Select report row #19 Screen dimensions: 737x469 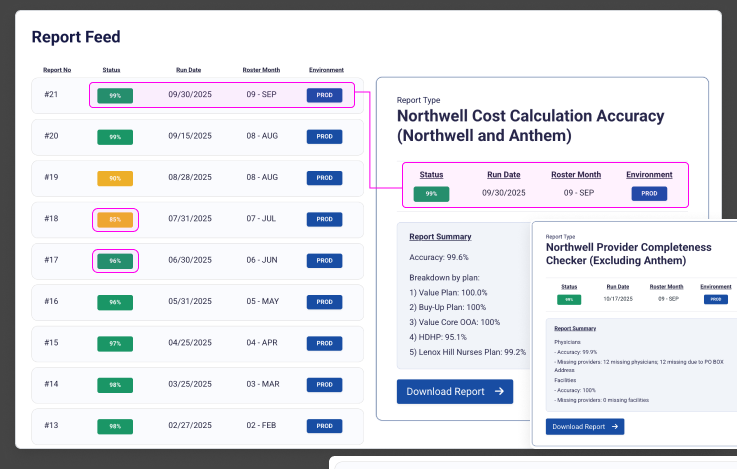(197, 178)
